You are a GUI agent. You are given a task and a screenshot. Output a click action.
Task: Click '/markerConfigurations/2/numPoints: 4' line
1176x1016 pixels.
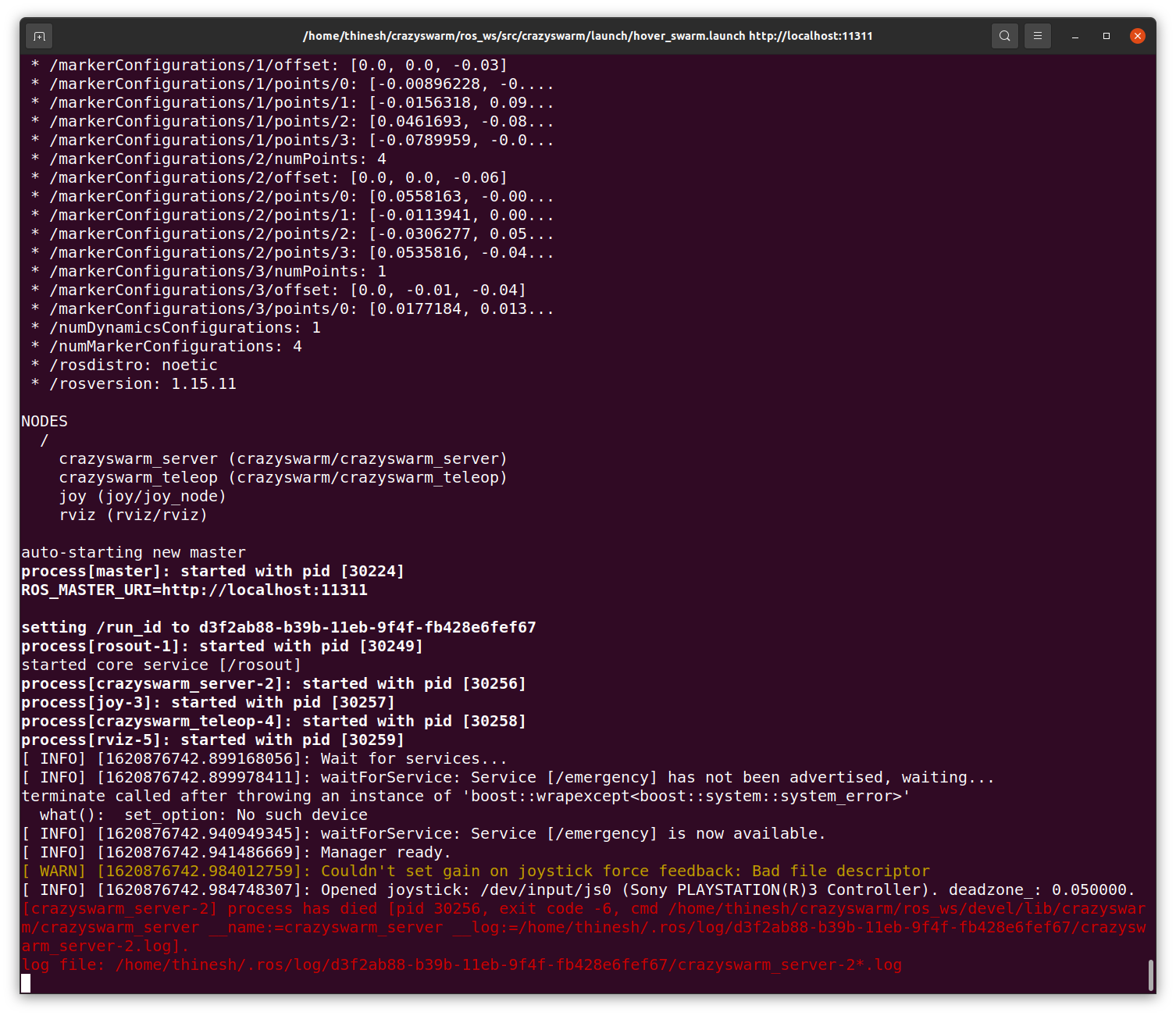(x=208, y=159)
